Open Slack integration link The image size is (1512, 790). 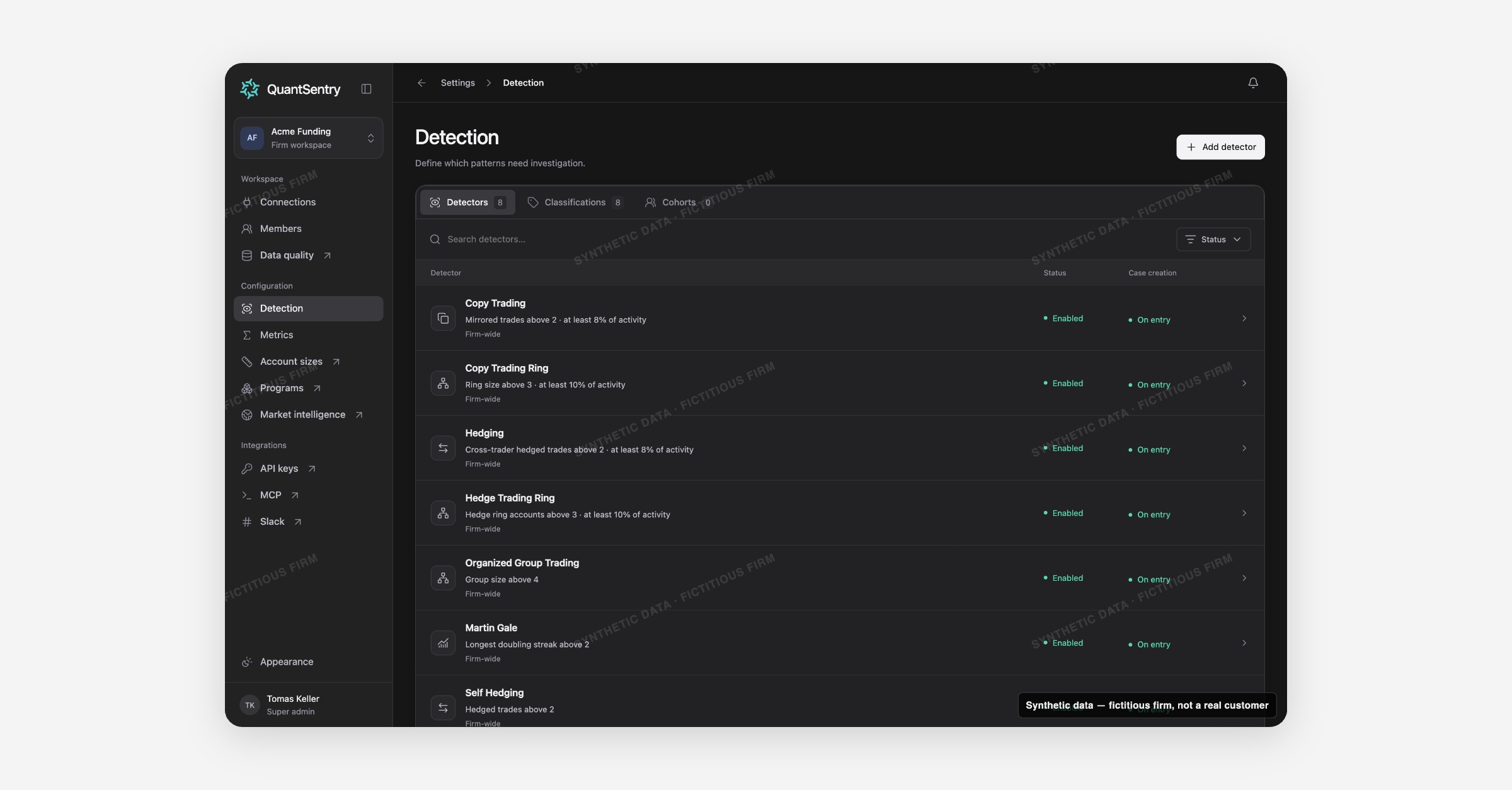pyautogui.click(x=308, y=522)
